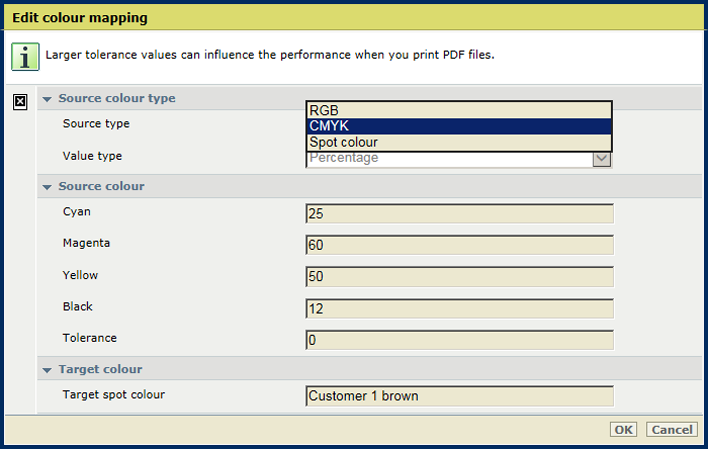Click the Target colour heading text

100,369
